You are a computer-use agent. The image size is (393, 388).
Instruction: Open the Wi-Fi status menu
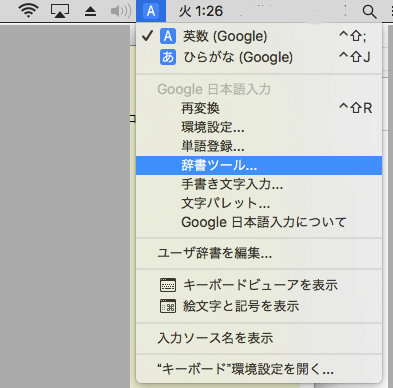[28, 11]
